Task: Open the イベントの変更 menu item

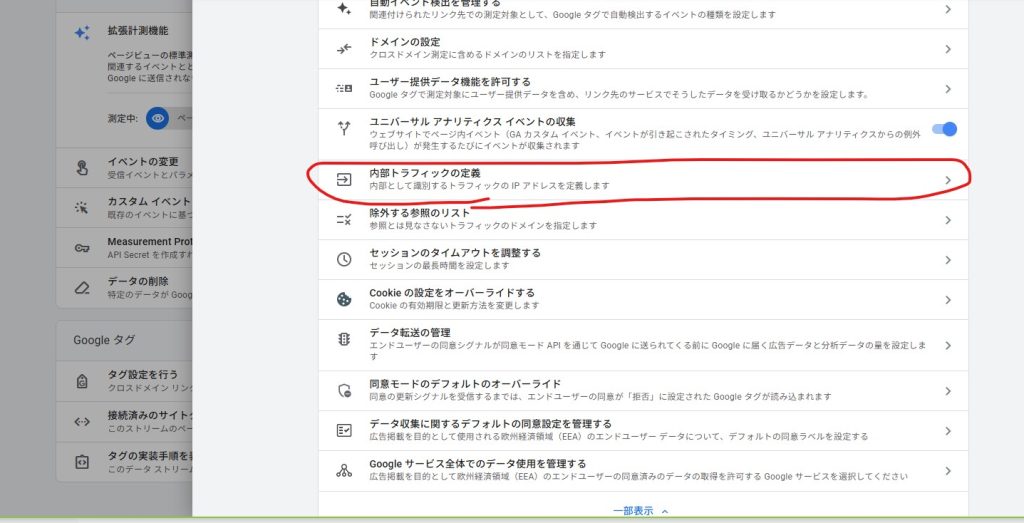Action: (x=143, y=162)
